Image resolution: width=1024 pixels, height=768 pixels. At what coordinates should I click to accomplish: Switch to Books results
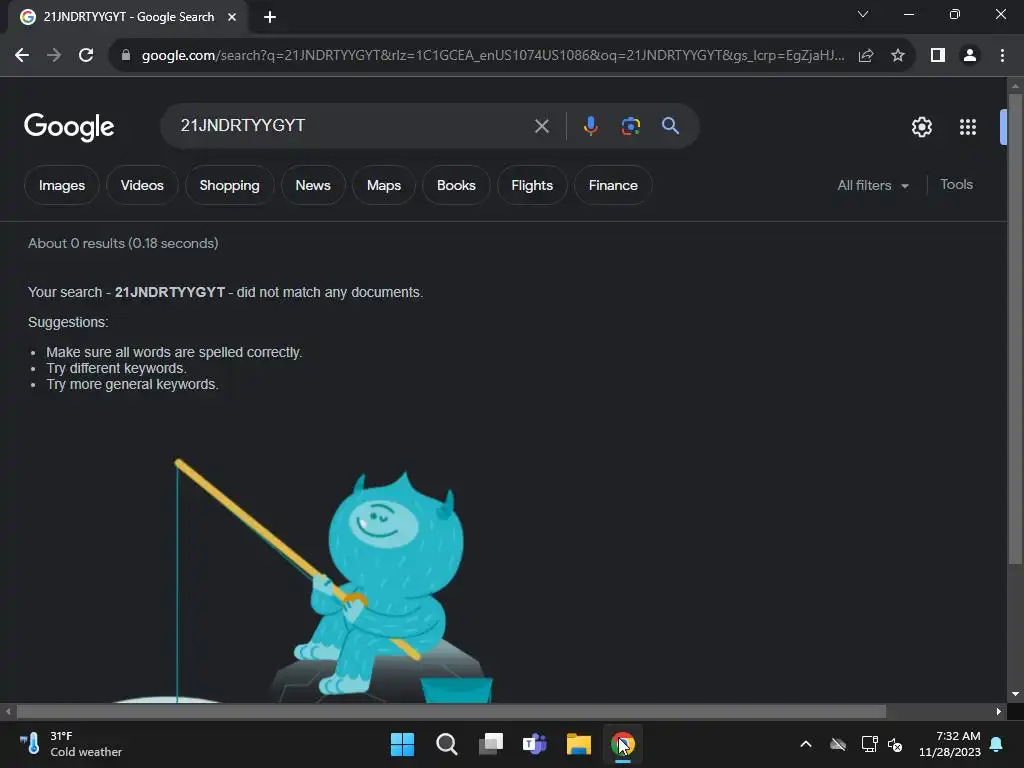click(x=456, y=185)
